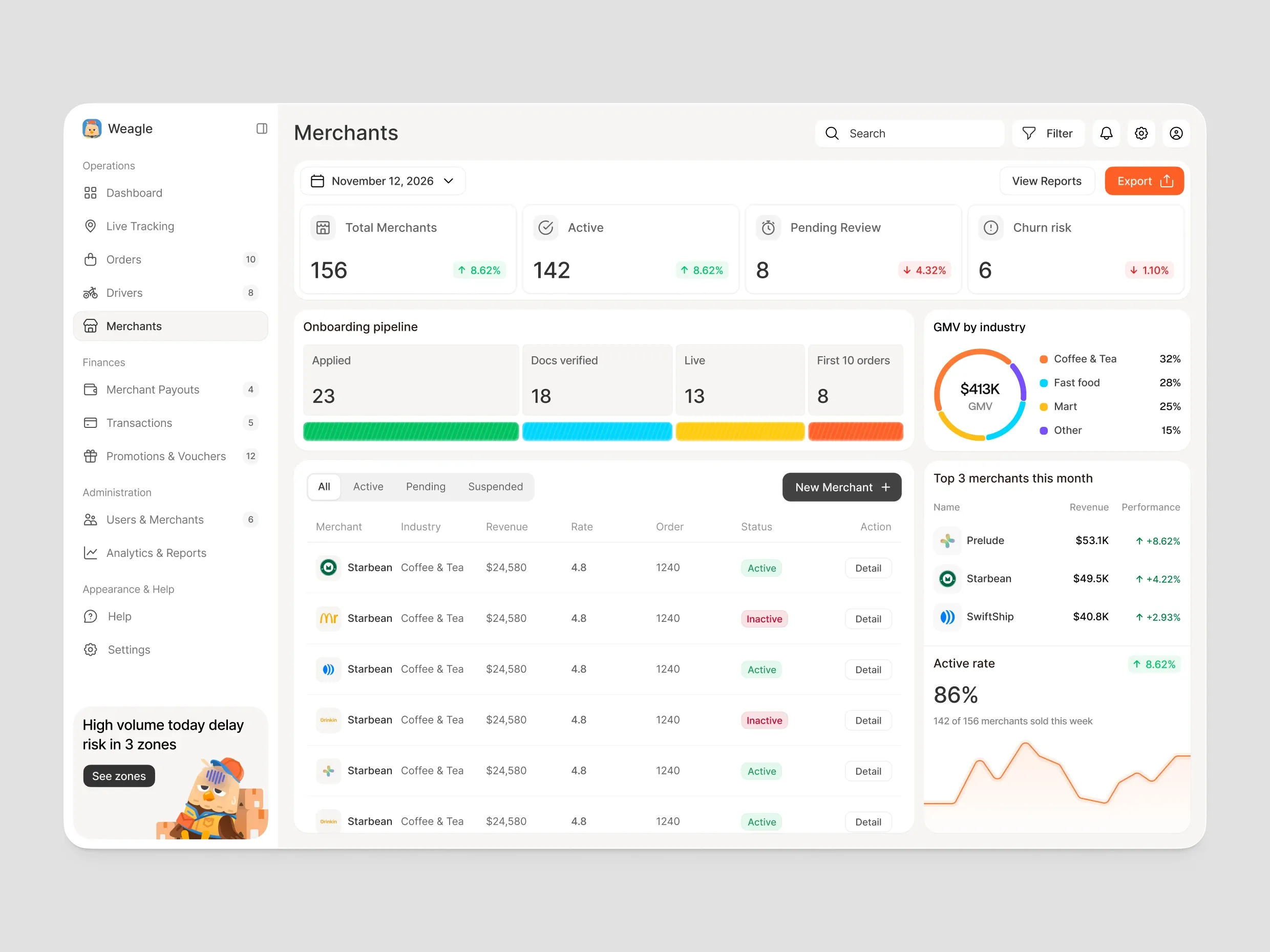1270x952 pixels.
Task: Click the Coffee & Tea legend entry
Action: 1109,359
